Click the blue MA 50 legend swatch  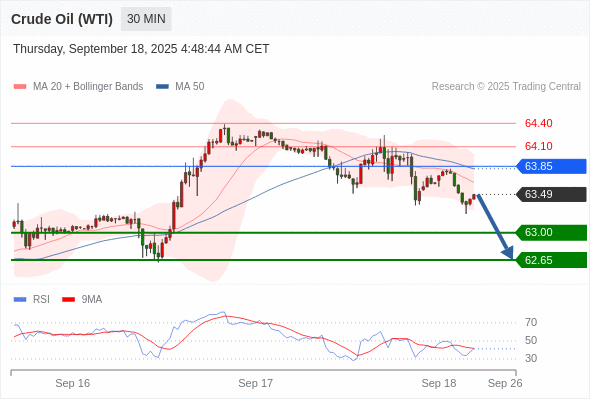click(162, 87)
